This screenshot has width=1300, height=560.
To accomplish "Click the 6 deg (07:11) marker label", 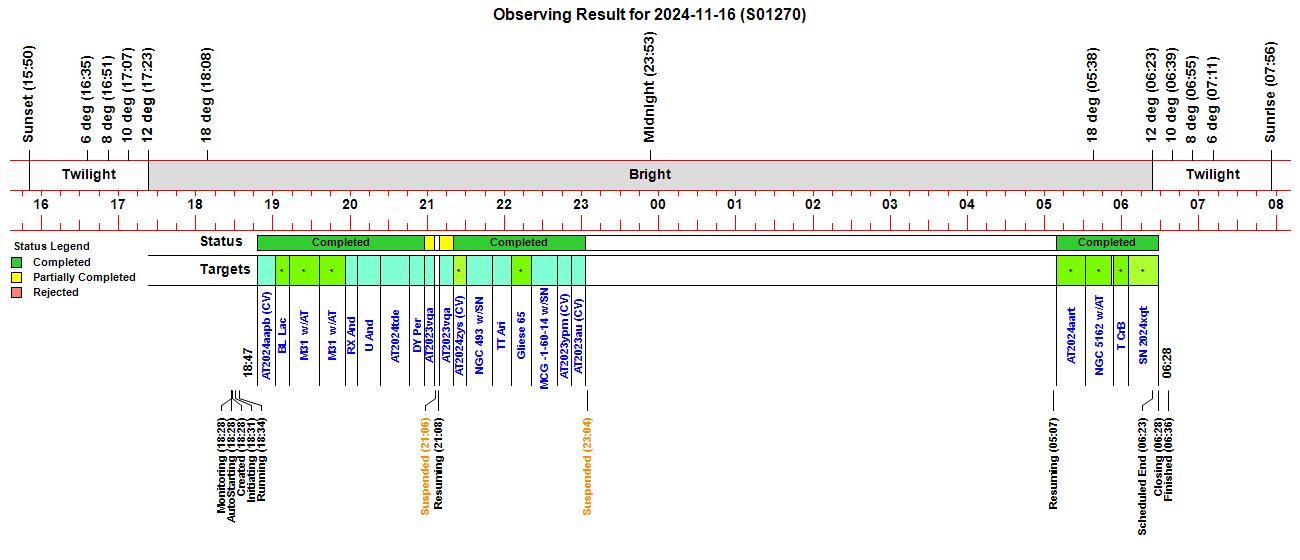I will pyautogui.click(x=1213, y=100).
